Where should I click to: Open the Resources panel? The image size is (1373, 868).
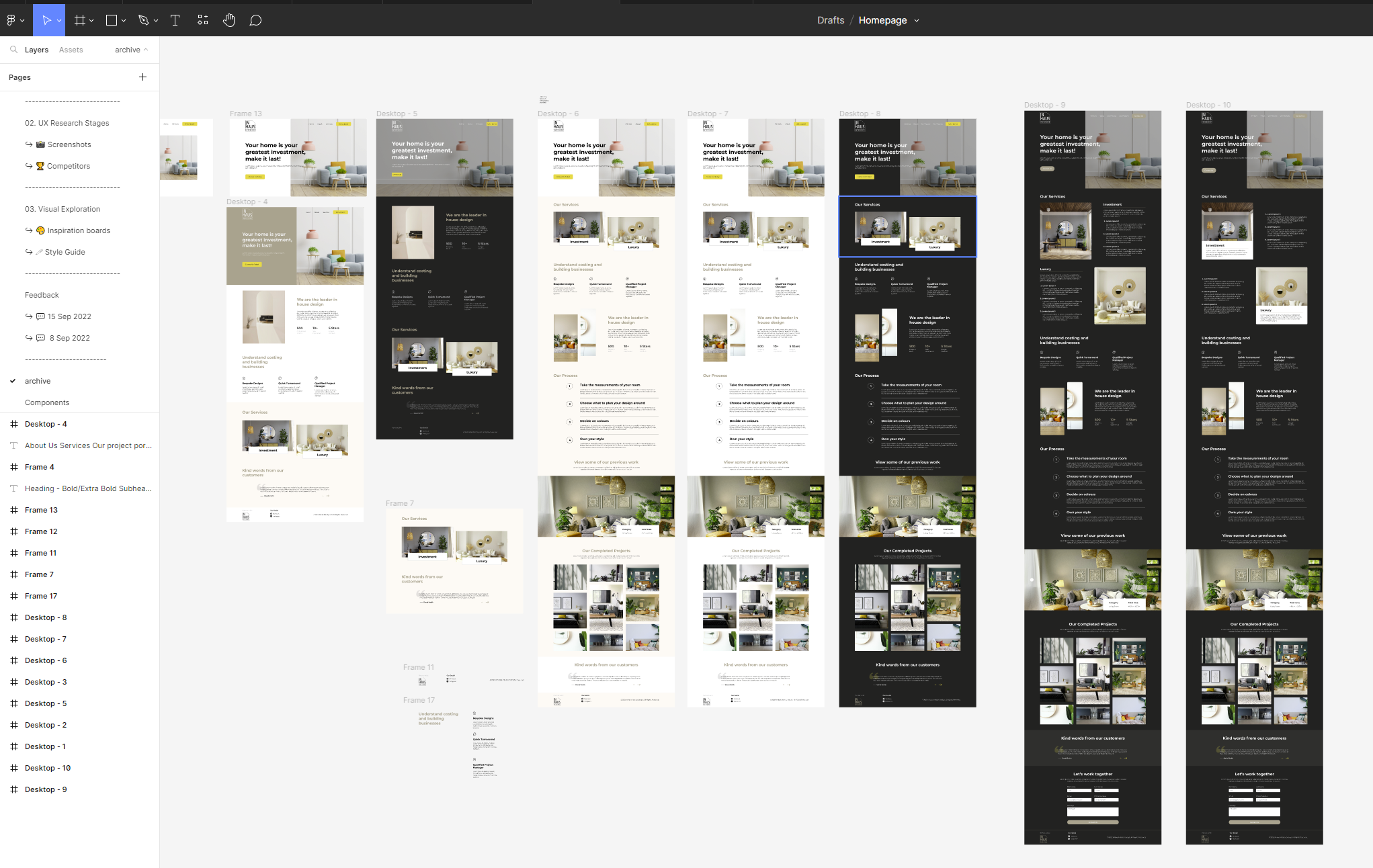[202, 19]
